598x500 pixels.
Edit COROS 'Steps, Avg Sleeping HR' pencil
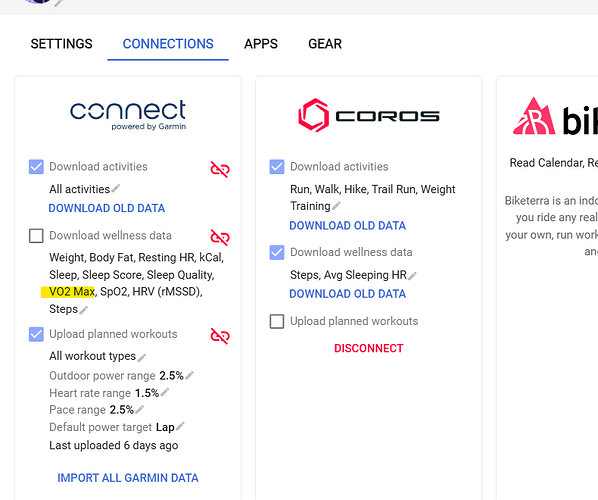pyautogui.click(x=412, y=275)
